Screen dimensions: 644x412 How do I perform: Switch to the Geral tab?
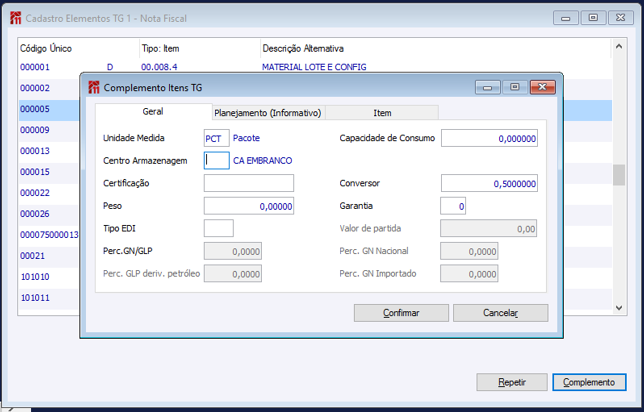coord(153,111)
